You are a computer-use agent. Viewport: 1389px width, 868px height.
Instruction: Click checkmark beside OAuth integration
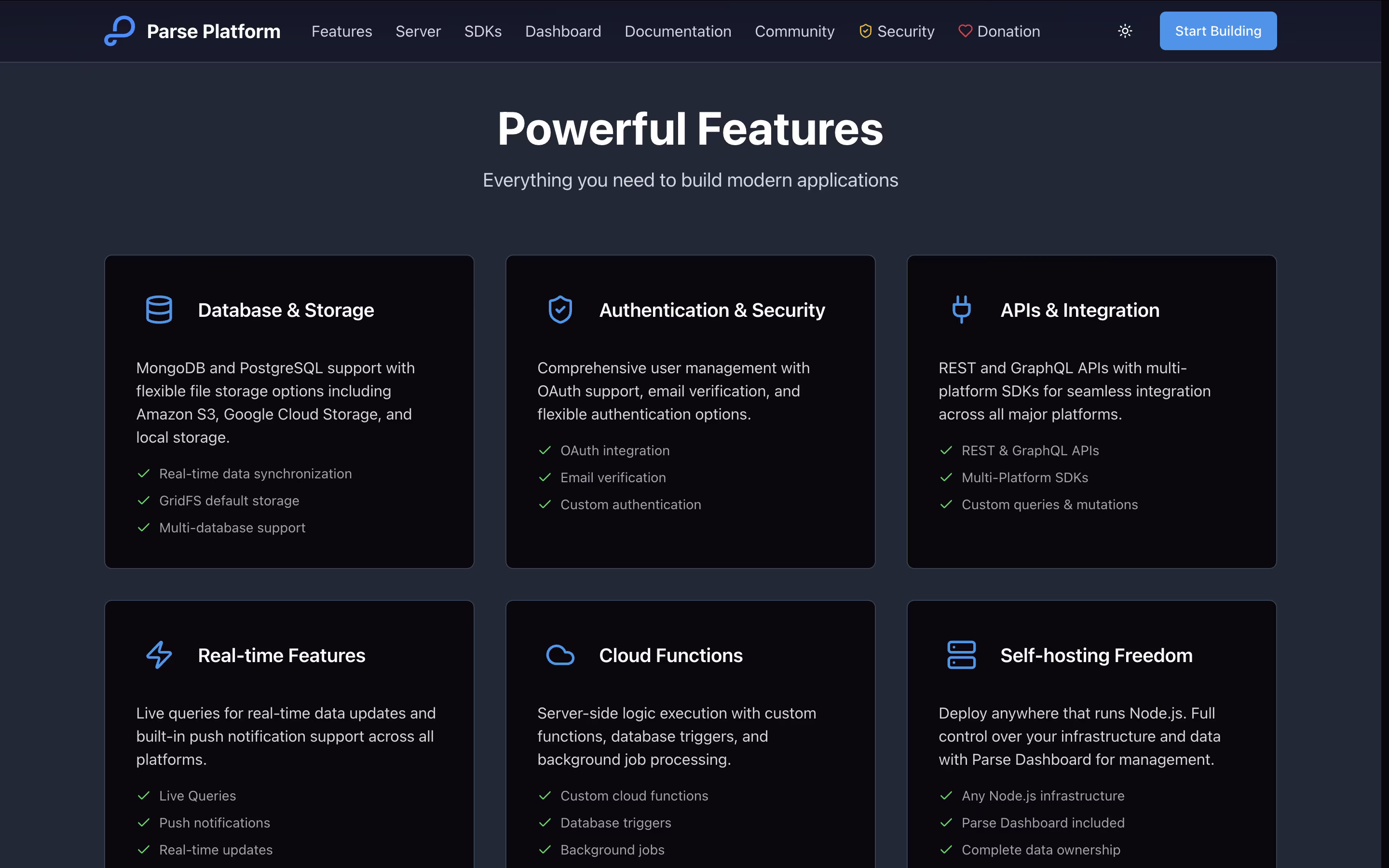point(545,451)
